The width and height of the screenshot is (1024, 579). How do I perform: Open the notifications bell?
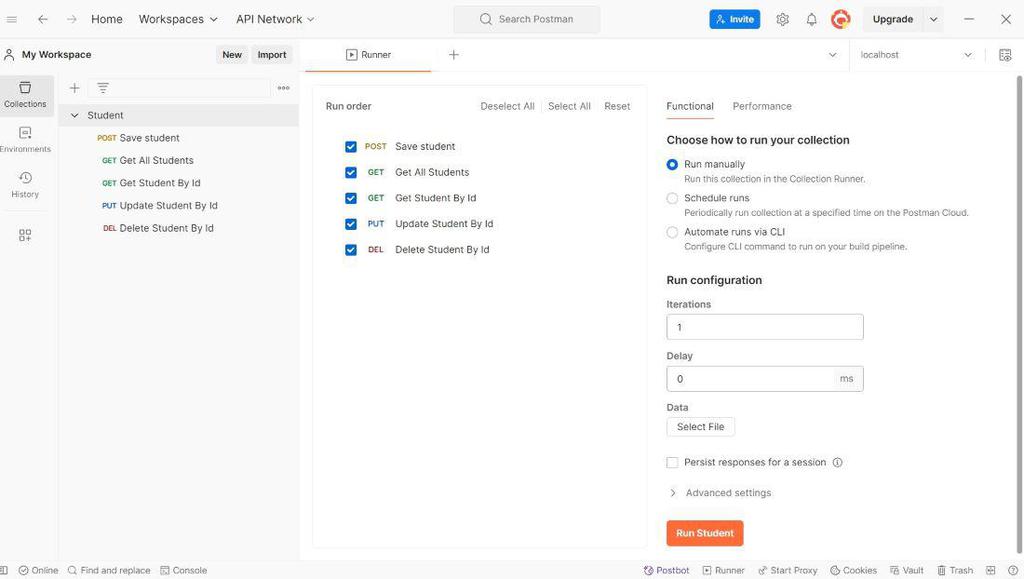811,19
